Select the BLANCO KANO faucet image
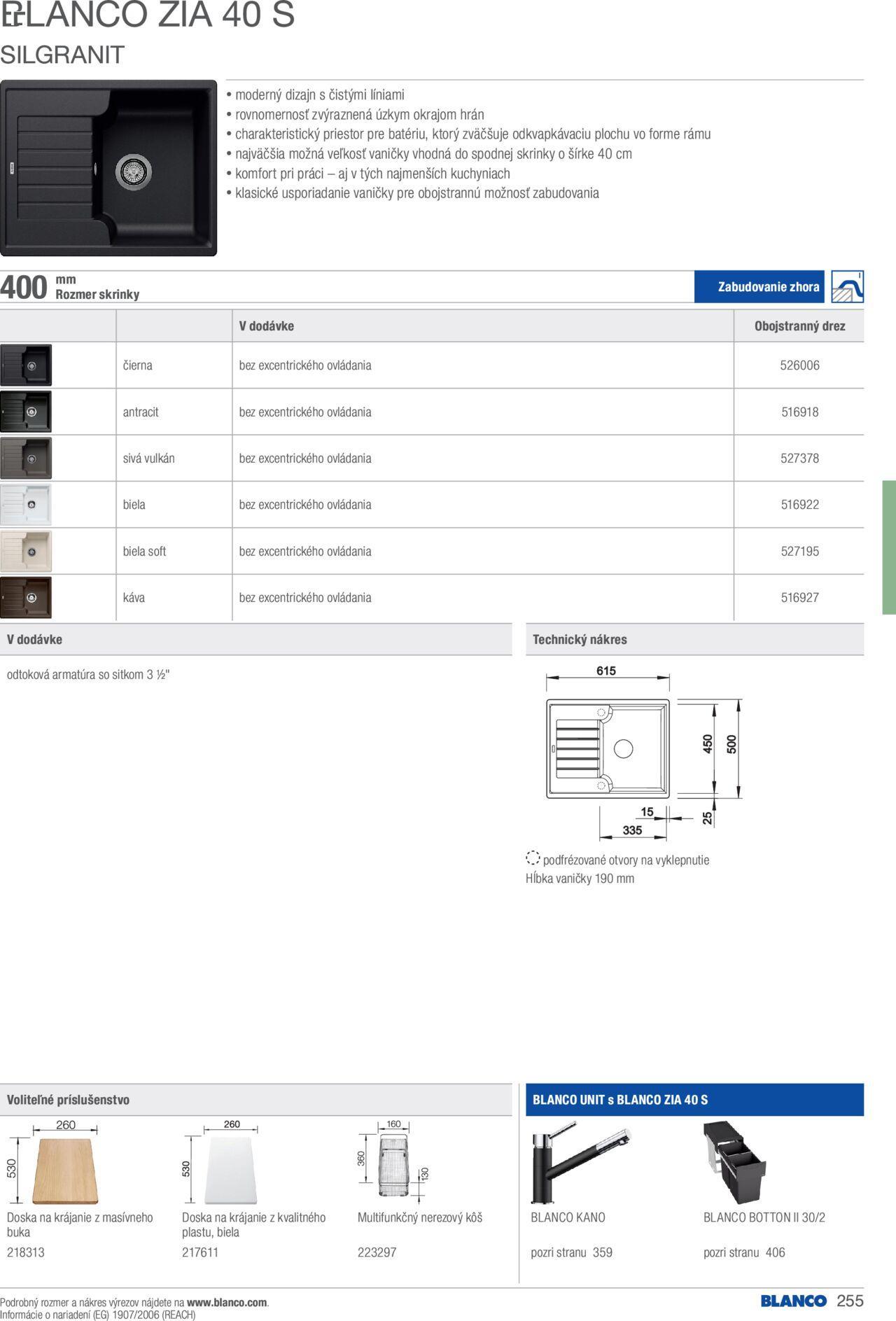This screenshot has height=1321, width=896. [580, 1163]
